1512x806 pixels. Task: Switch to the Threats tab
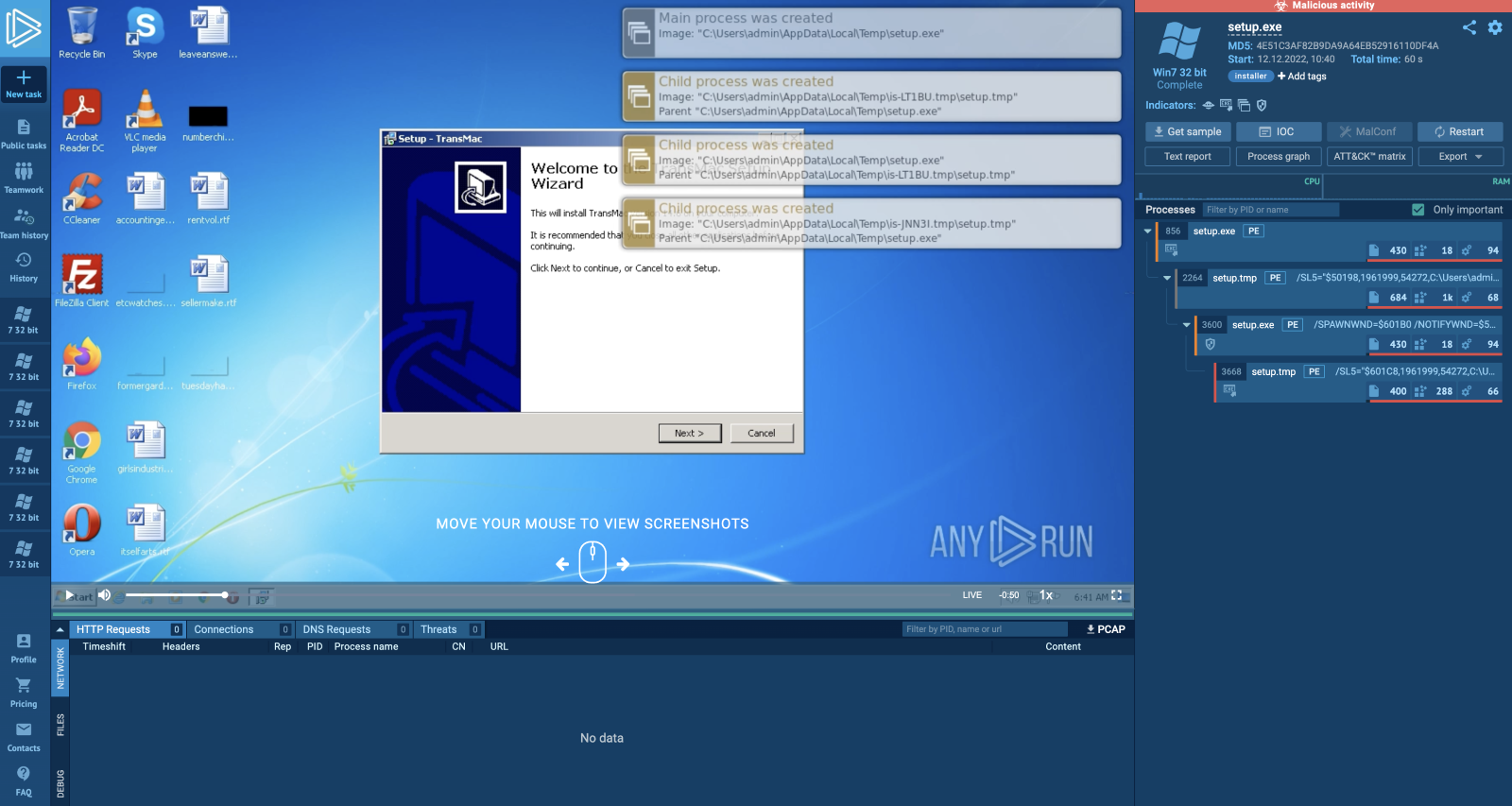tap(438, 629)
